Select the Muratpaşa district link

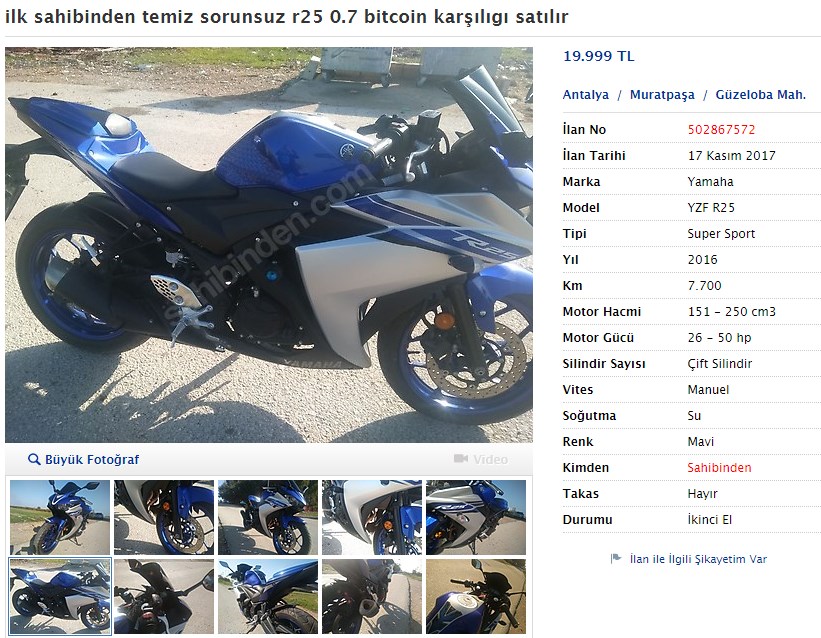662,95
